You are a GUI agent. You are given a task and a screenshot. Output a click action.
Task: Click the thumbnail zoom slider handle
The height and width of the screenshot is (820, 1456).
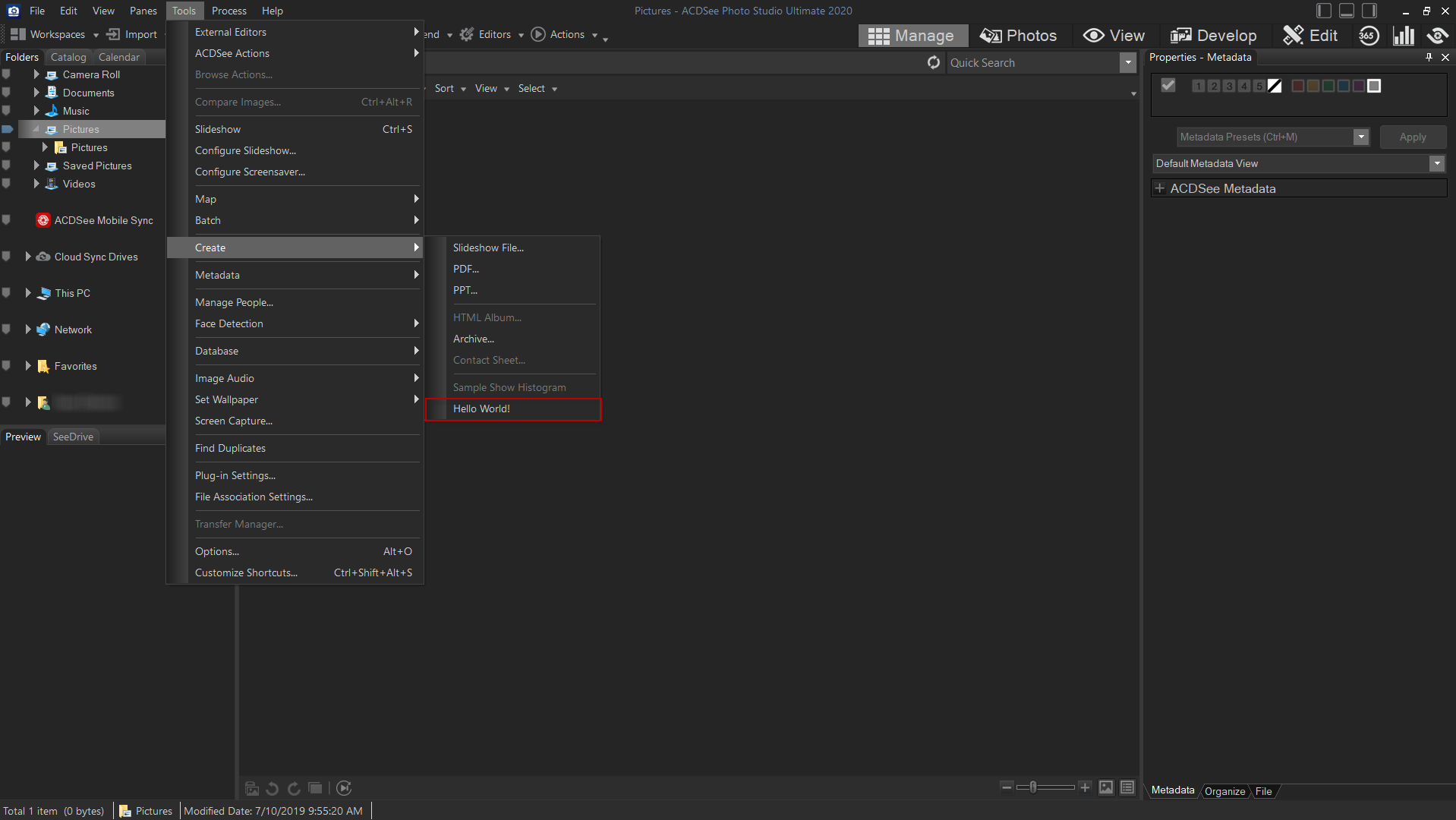click(x=1033, y=787)
